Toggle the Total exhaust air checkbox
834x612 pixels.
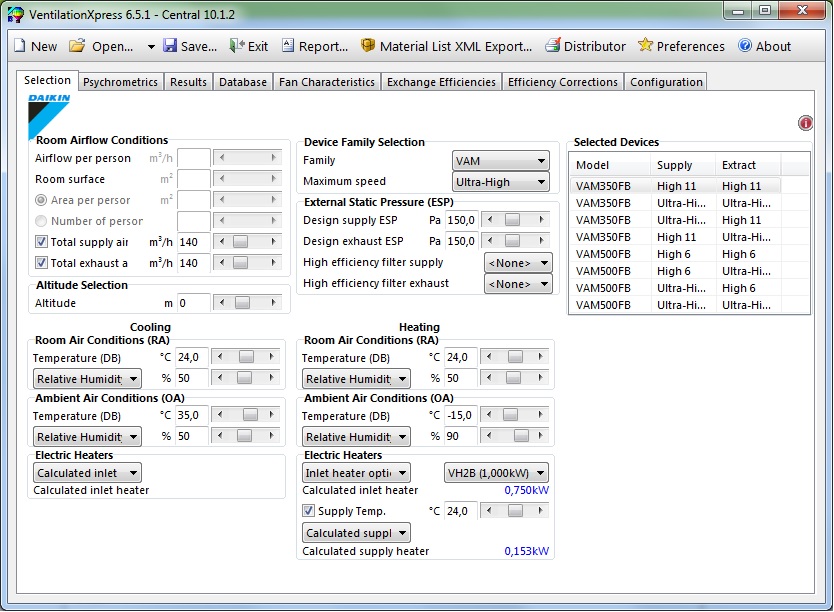(x=41, y=263)
